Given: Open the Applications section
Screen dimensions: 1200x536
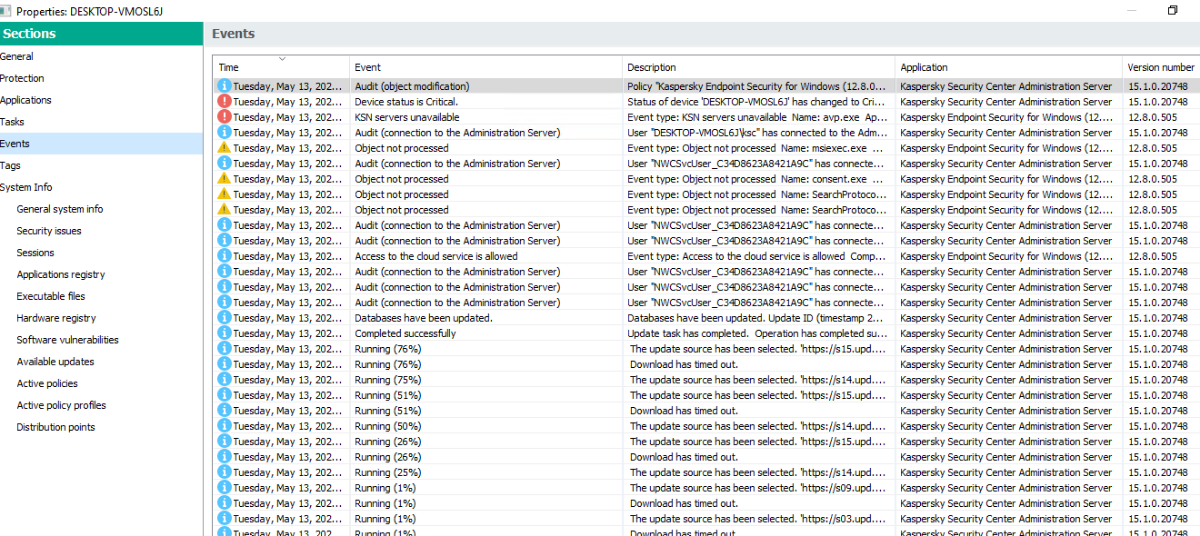Looking at the screenshot, I should pyautogui.click(x=26, y=100).
